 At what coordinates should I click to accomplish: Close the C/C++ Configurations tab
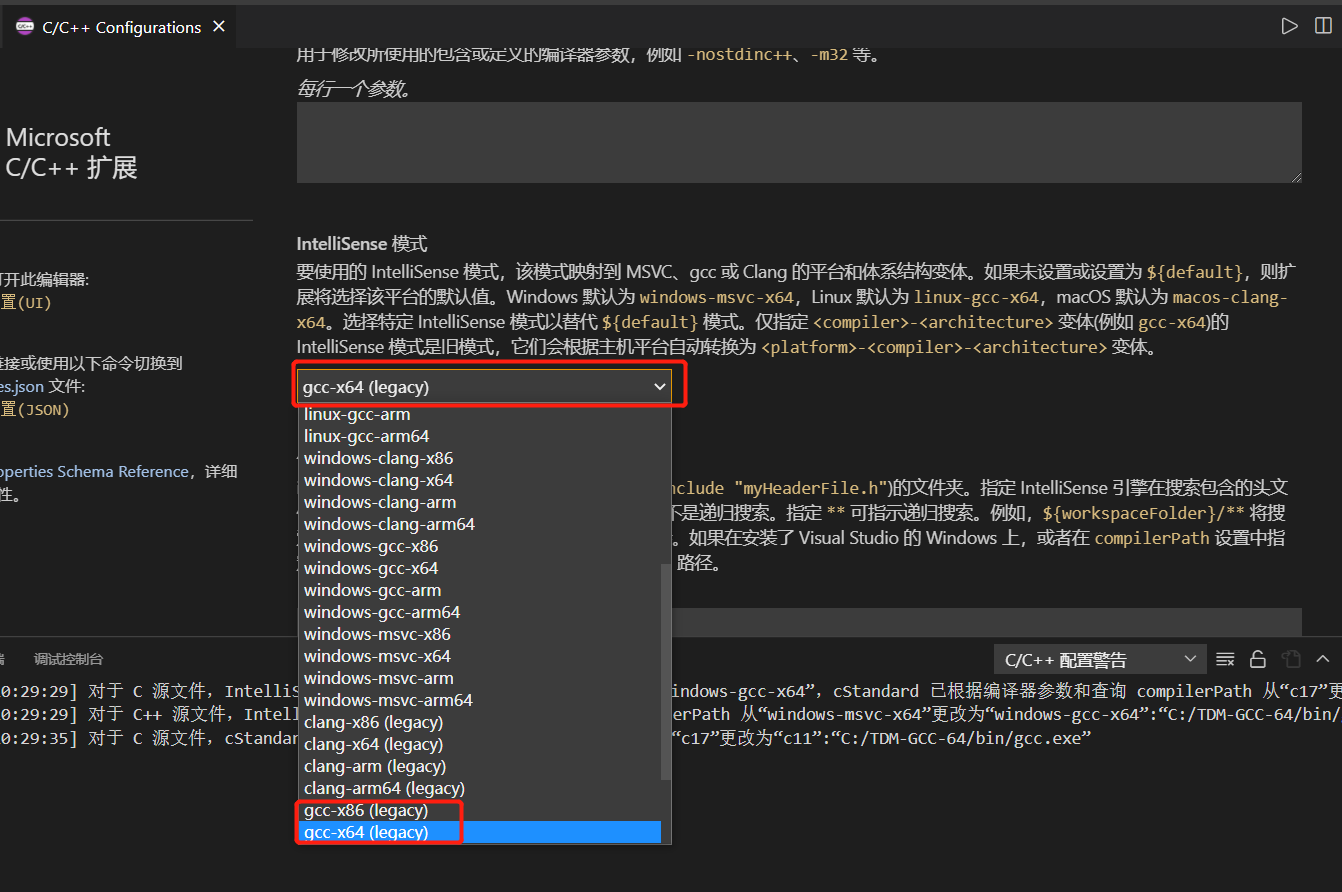pyautogui.click(x=219, y=27)
